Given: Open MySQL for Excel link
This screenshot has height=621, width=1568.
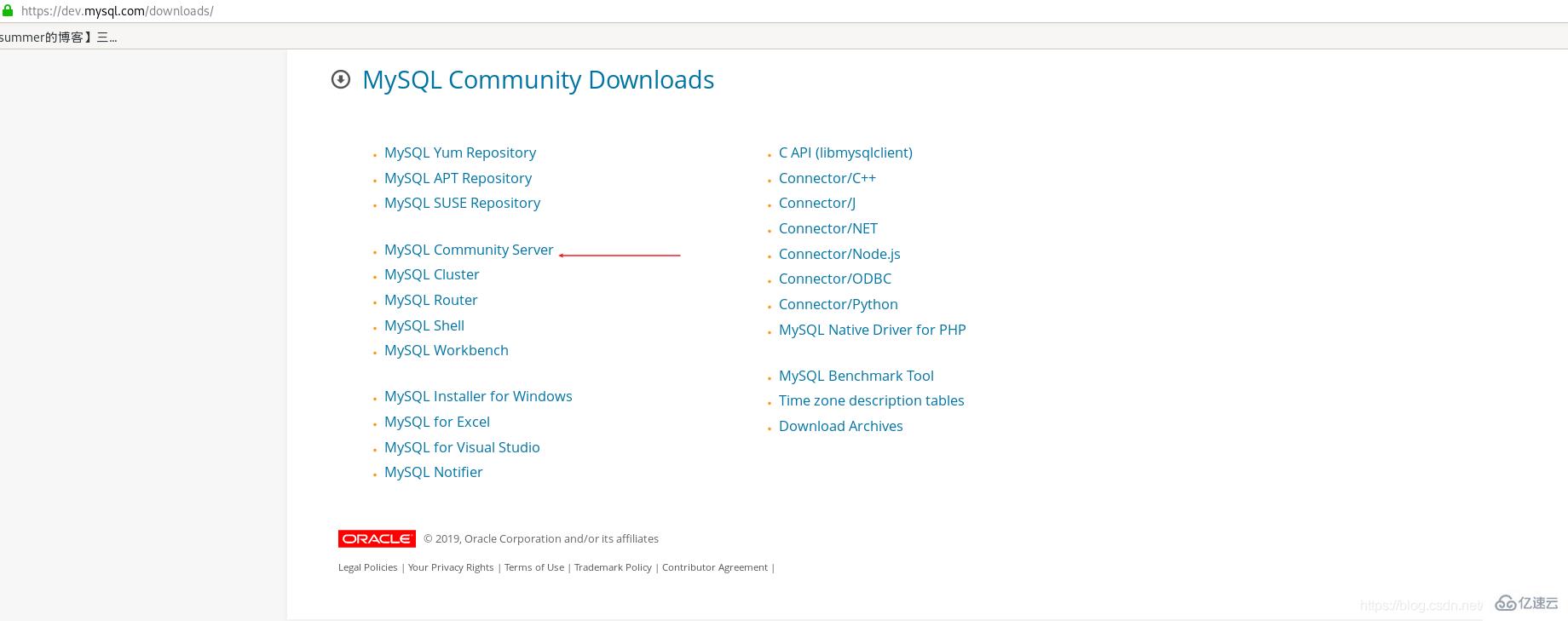Looking at the screenshot, I should pyautogui.click(x=437, y=422).
